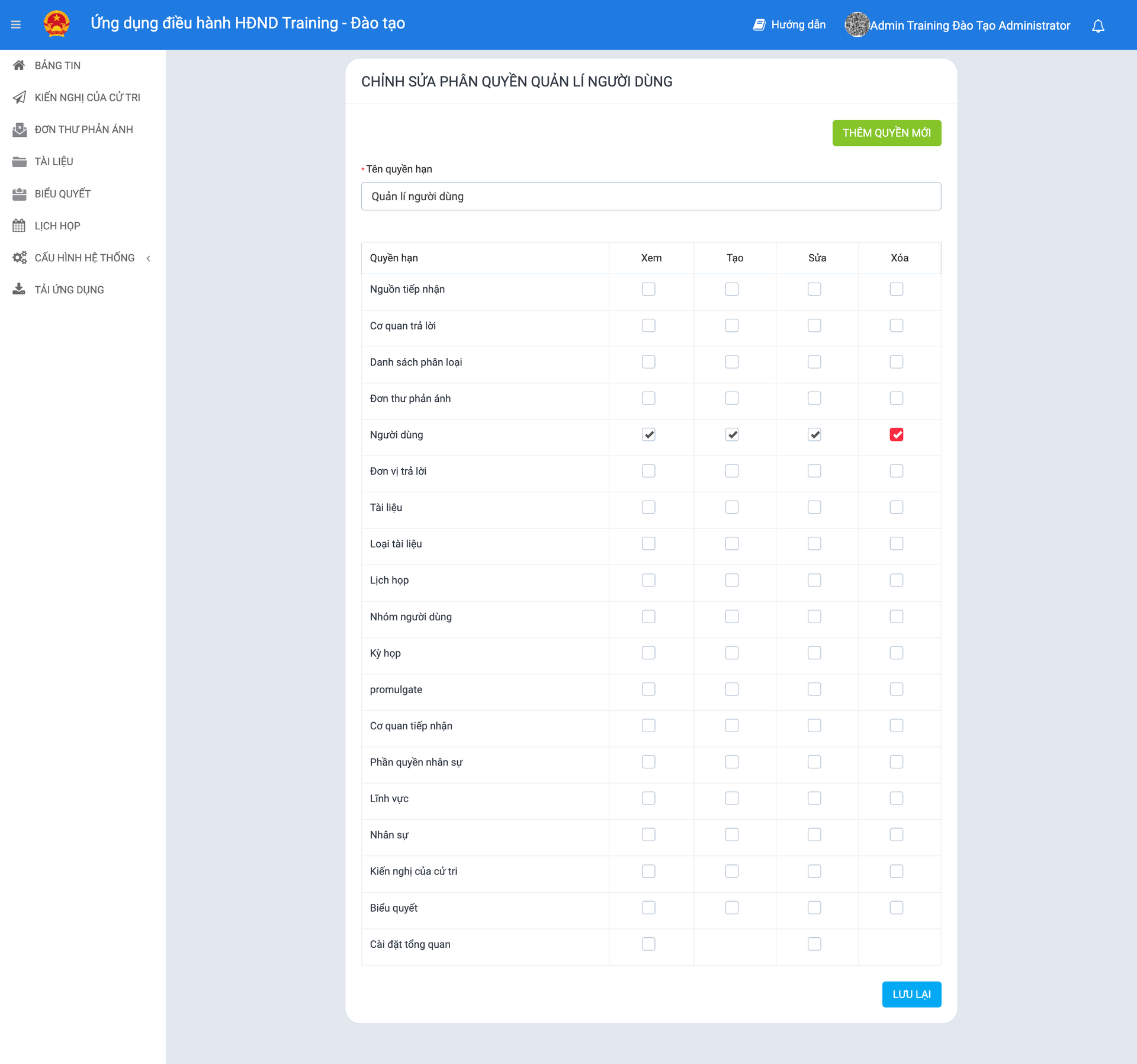Click the hamburger menu icon
Image resolution: width=1137 pixels, height=1064 pixels.
coord(16,24)
